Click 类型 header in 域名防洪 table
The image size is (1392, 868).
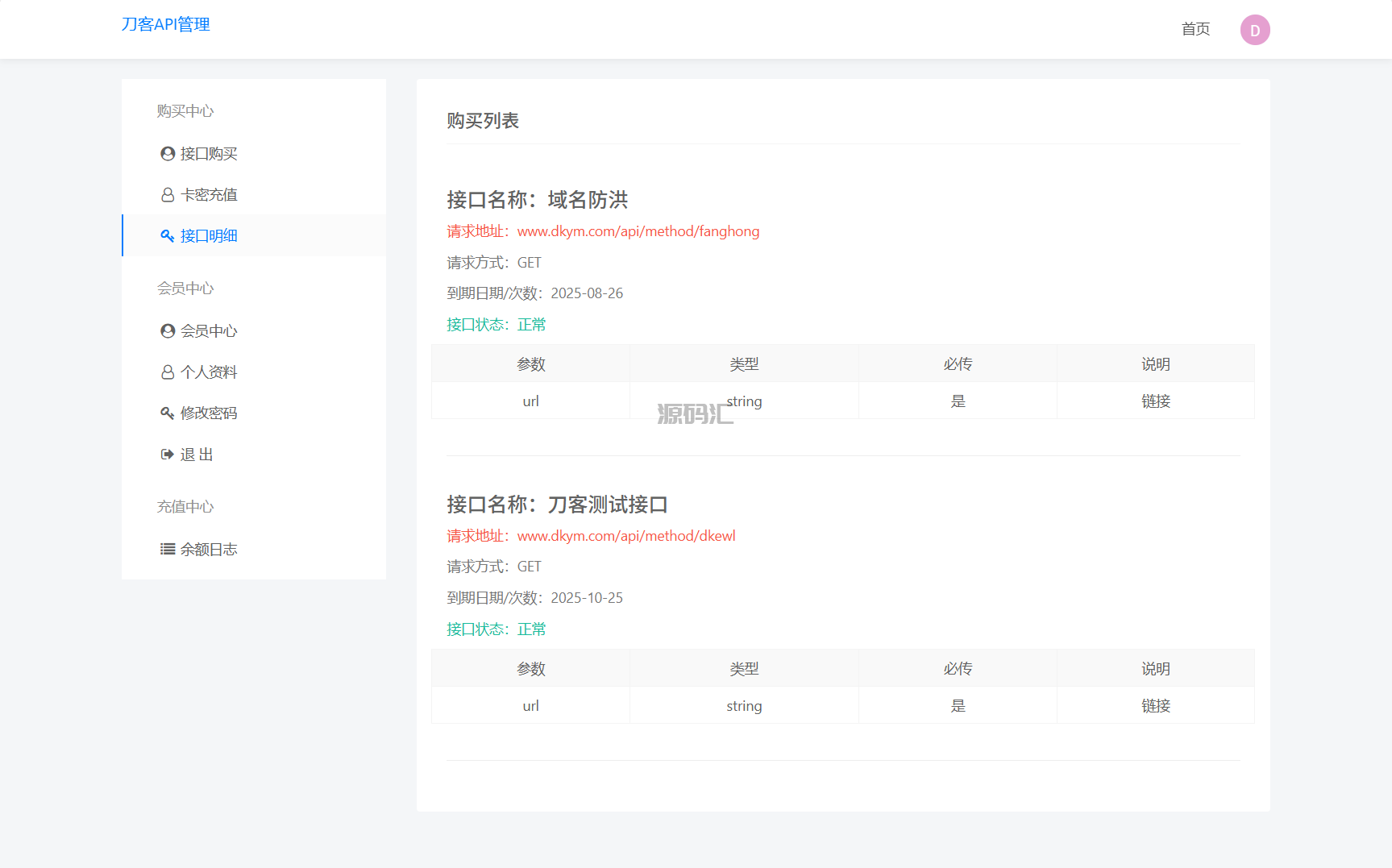[744, 364]
